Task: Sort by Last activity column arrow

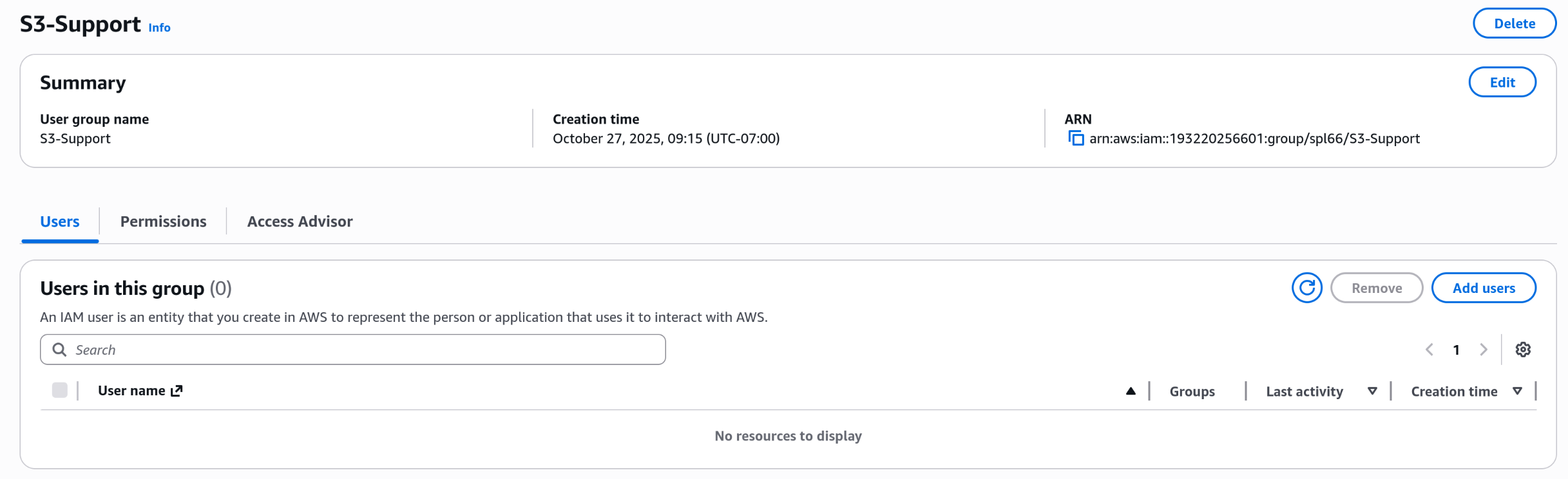Action: click(x=1372, y=391)
